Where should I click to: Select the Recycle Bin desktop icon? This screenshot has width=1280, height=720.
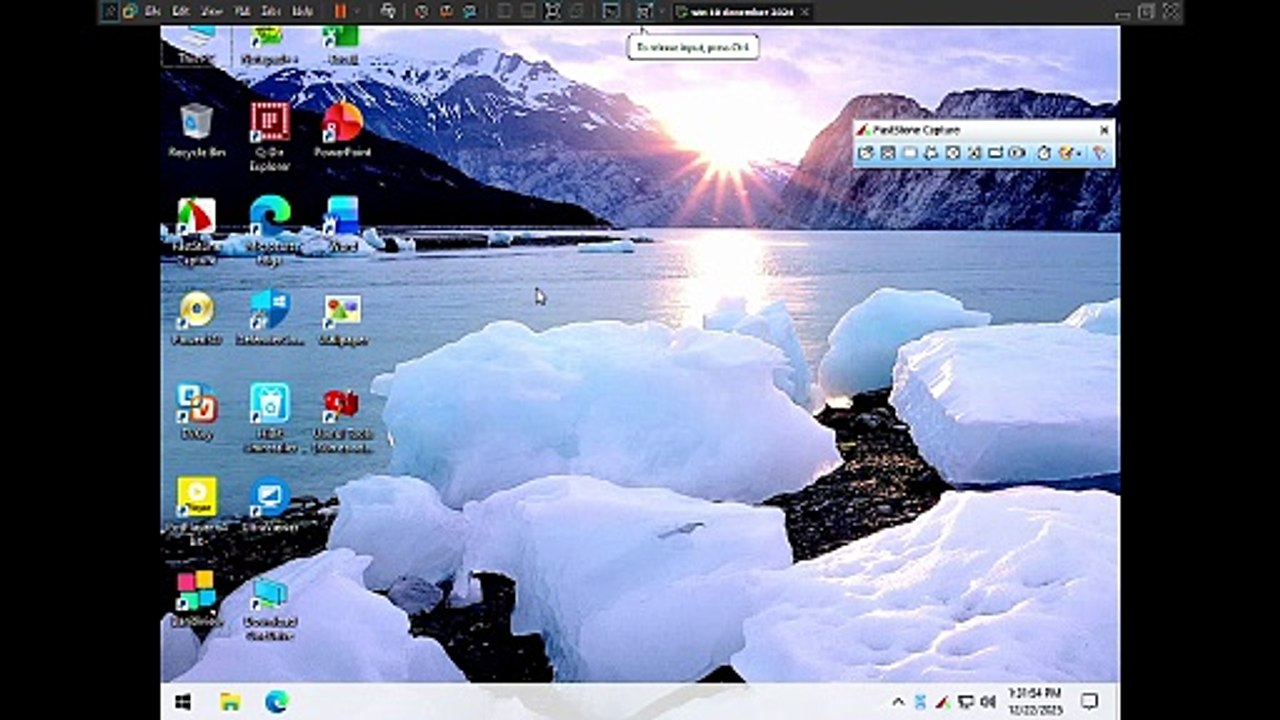[197, 130]
